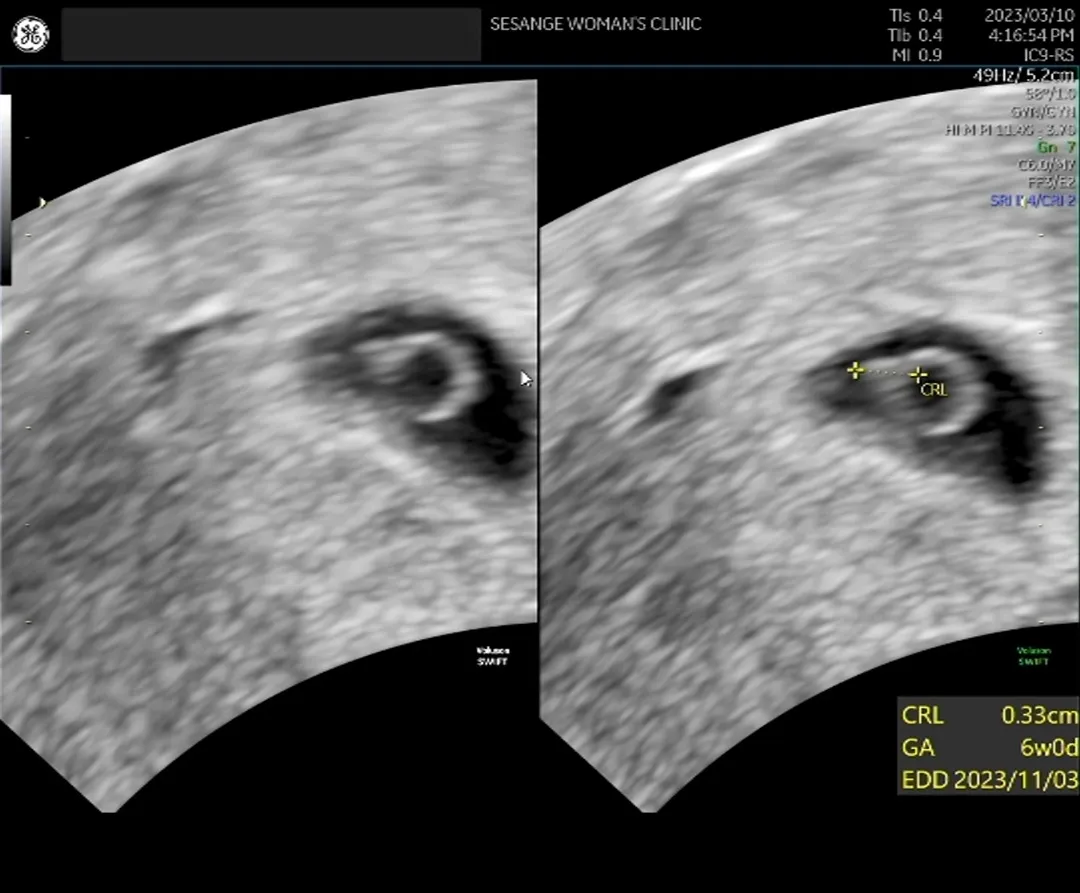Click the date 2023/03/10
Screen dimensions: 1080x893
(1029, 15)
